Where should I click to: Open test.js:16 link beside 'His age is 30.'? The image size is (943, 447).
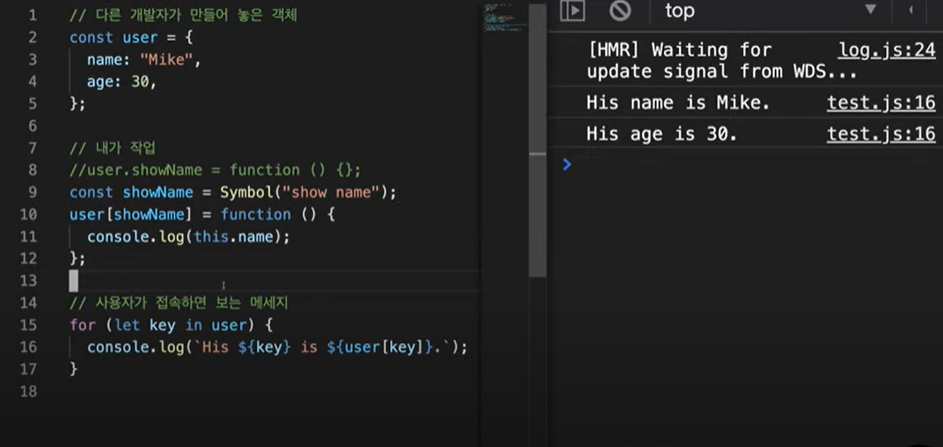tap(881, 134)
